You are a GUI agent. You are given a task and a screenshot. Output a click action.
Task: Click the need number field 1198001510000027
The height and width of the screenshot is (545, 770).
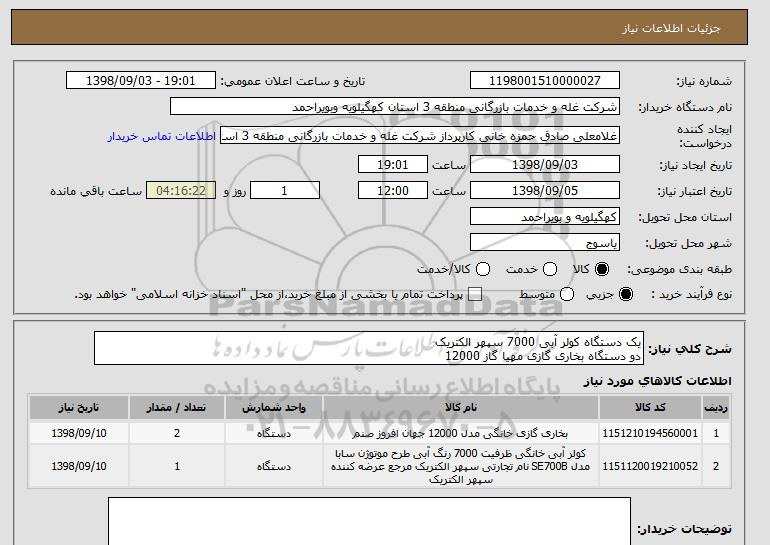(545, 81)
